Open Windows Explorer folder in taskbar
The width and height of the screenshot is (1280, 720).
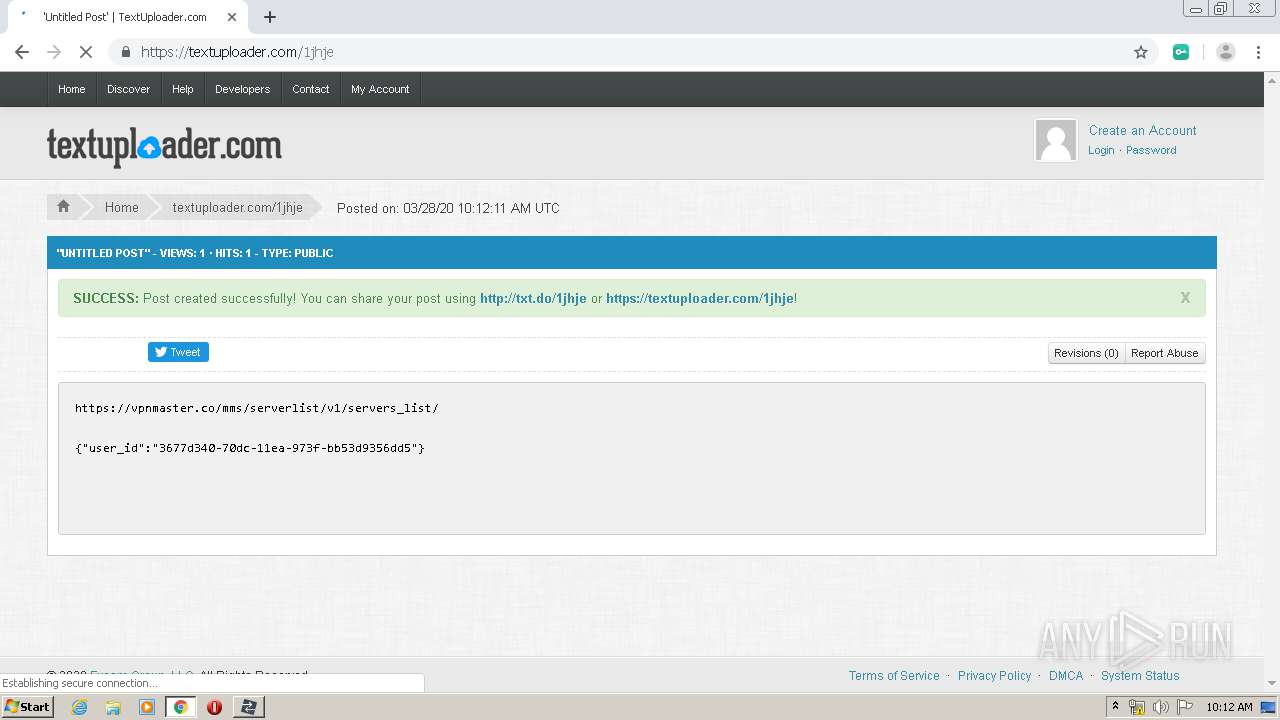[113, 707]
